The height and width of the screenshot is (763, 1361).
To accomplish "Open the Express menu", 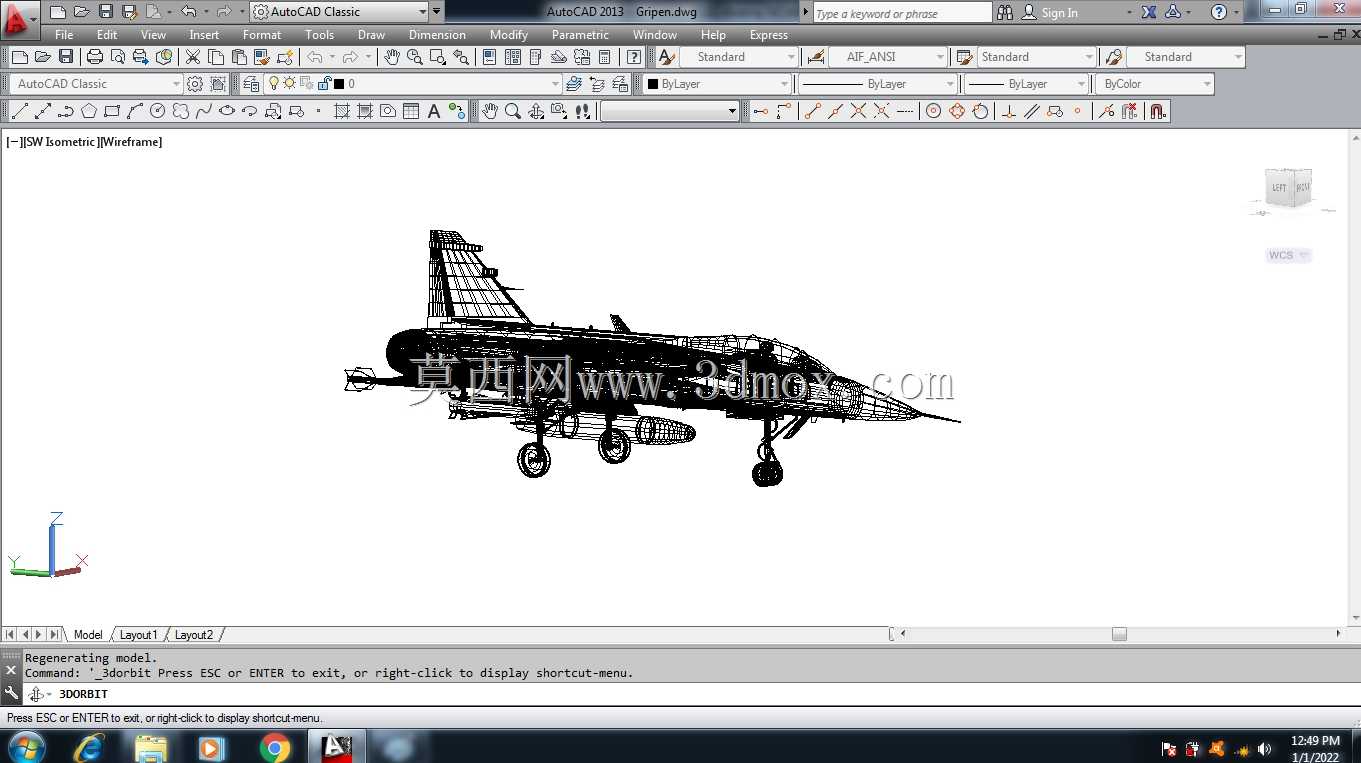I will click(769, 35).
